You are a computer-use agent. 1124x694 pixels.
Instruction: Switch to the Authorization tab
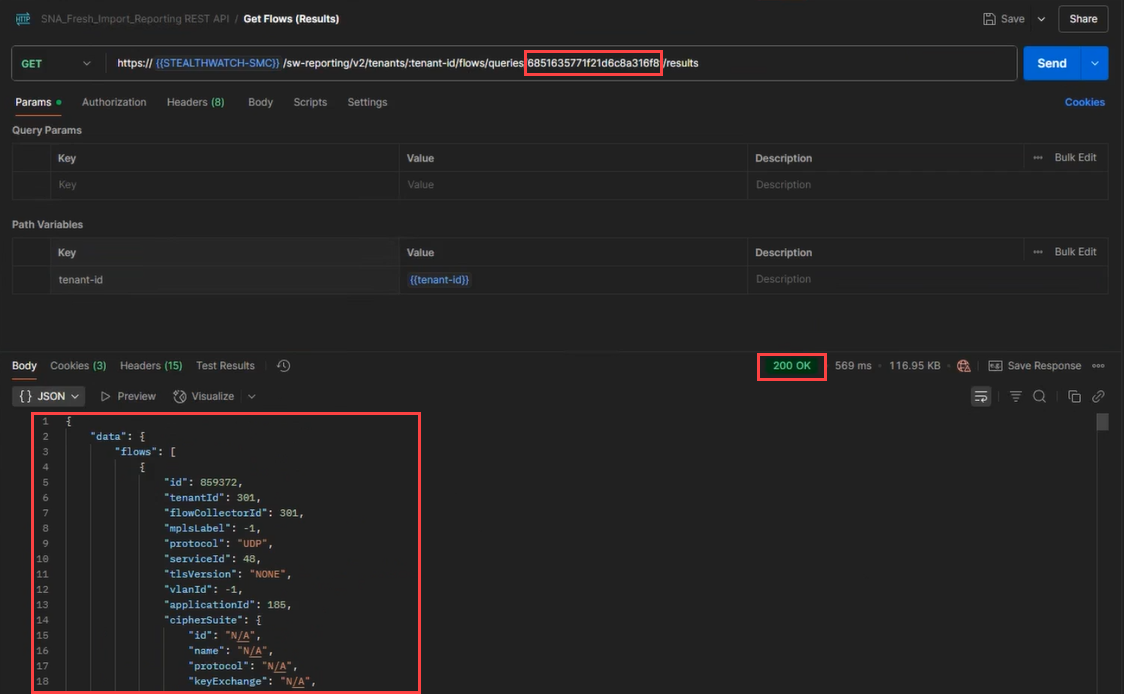coord(114,102)
